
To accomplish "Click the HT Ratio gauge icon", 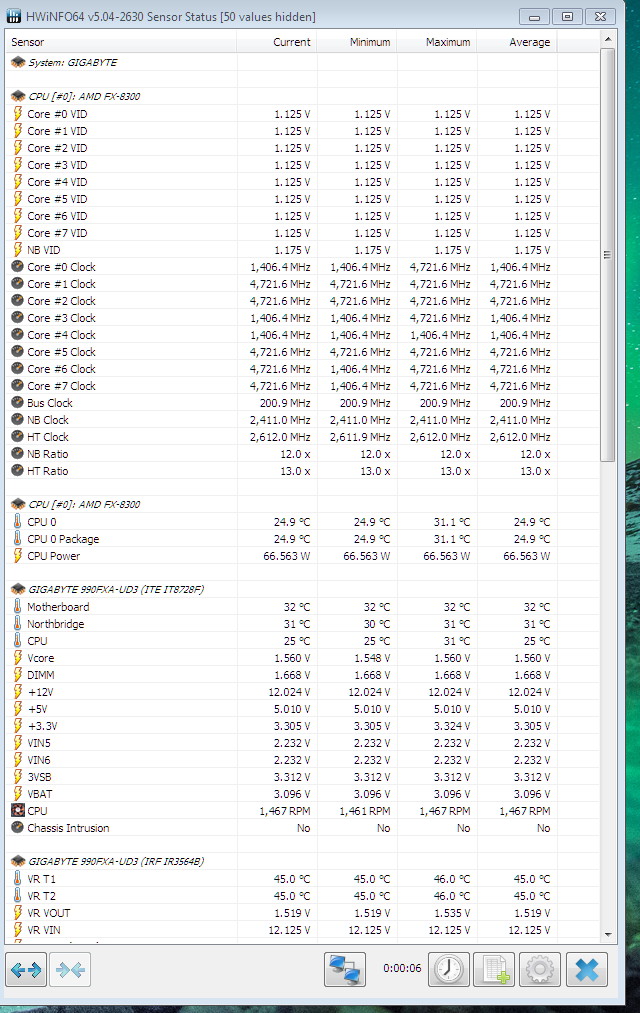I will (17, 470).
